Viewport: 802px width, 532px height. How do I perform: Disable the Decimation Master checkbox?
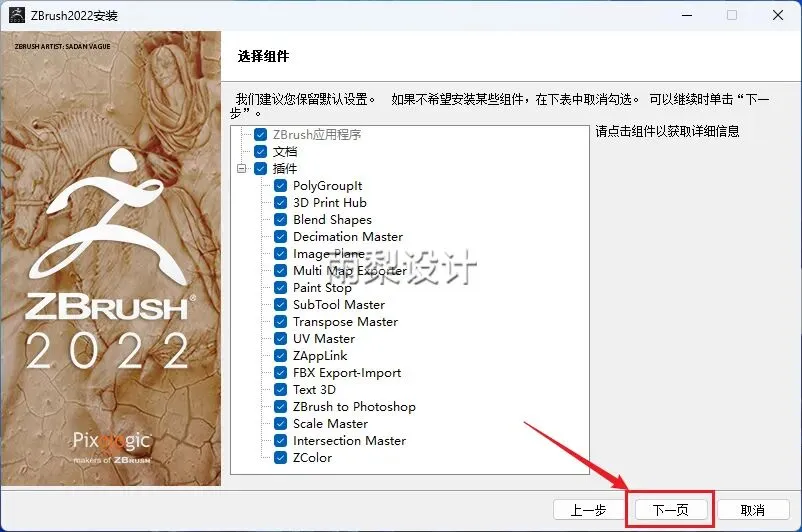coord(280,236)
